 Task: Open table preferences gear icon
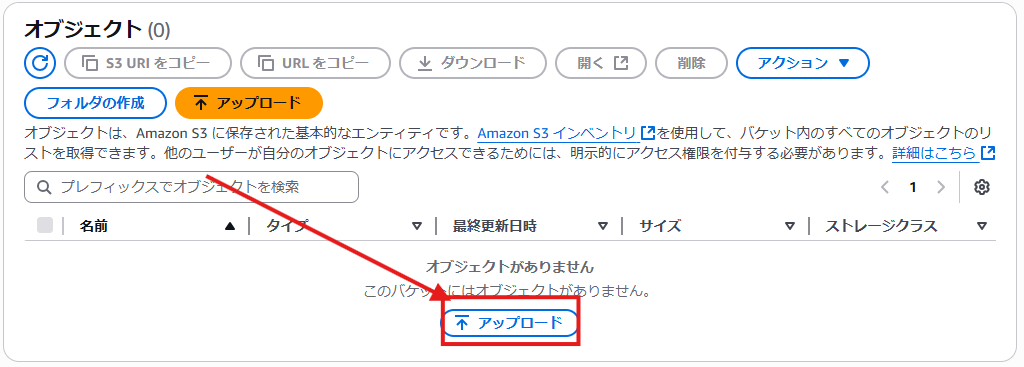[982, 187]
